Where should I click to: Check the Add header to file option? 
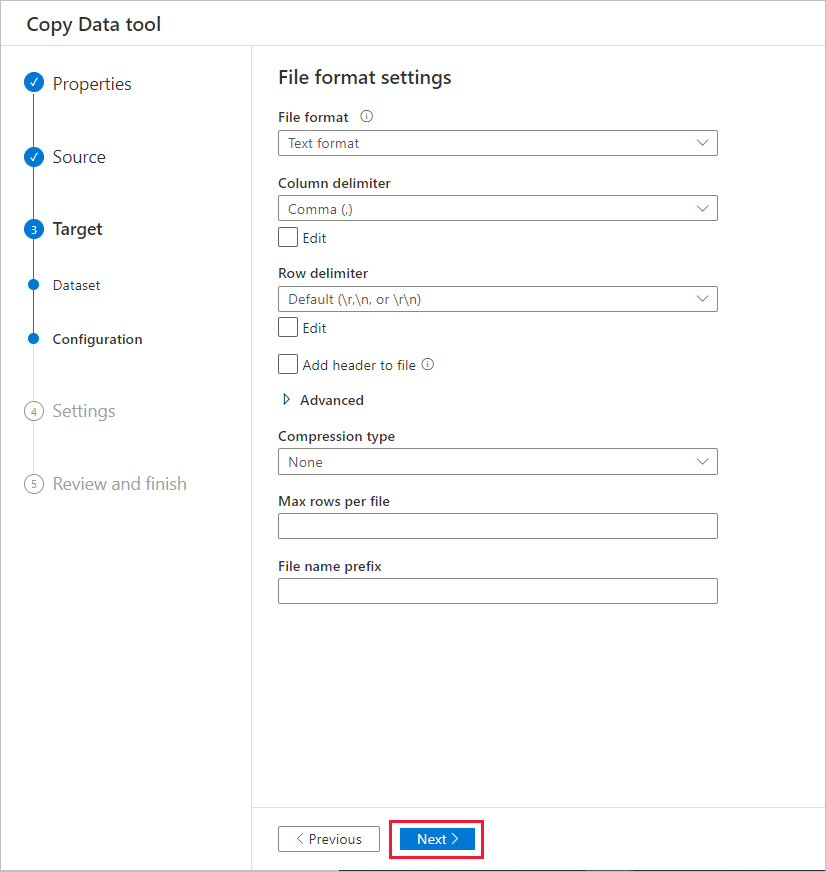click(x=287, y=363)
